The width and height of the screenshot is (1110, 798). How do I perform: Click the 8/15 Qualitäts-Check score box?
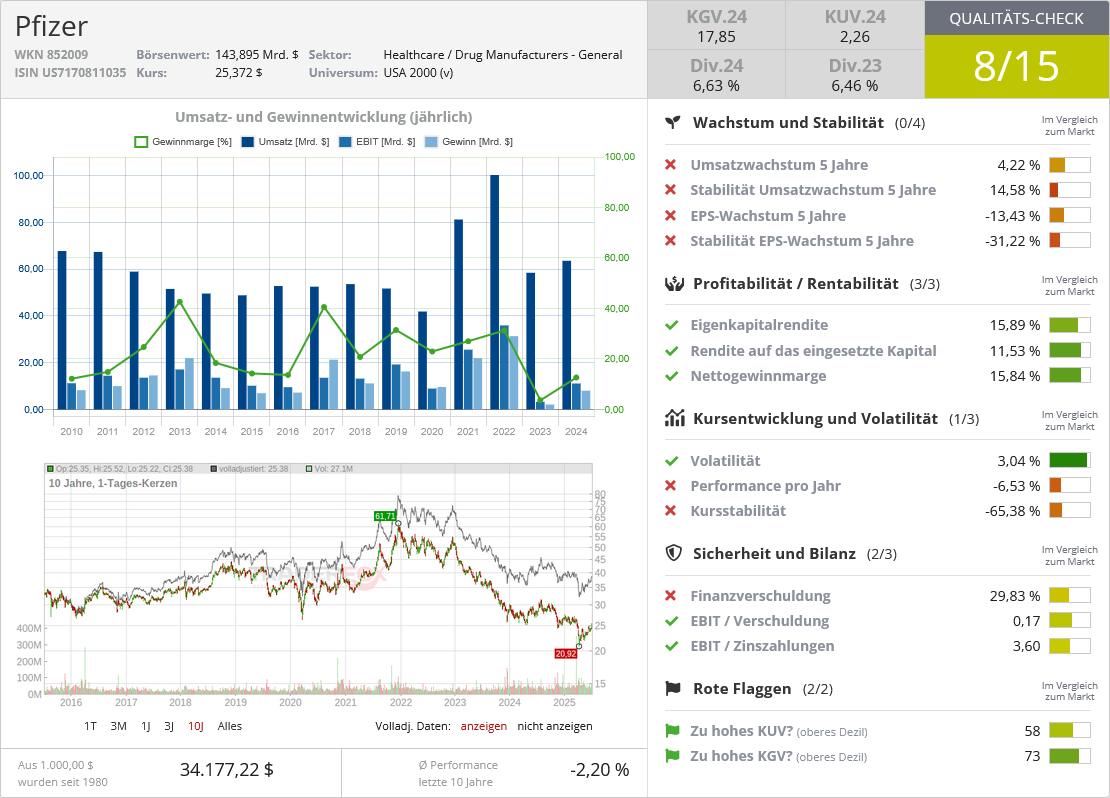1017,66
